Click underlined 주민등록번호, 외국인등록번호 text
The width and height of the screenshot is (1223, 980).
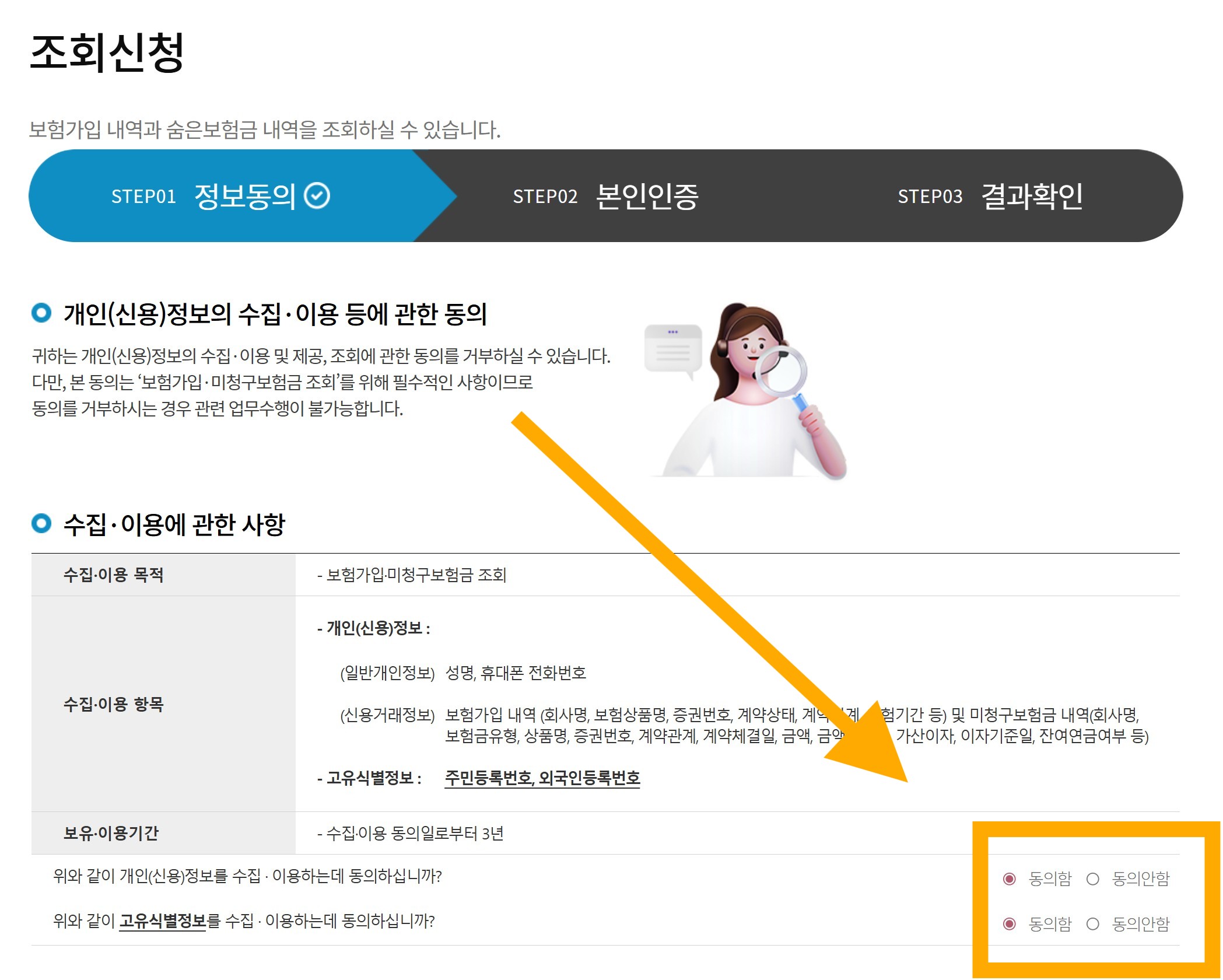542,778
